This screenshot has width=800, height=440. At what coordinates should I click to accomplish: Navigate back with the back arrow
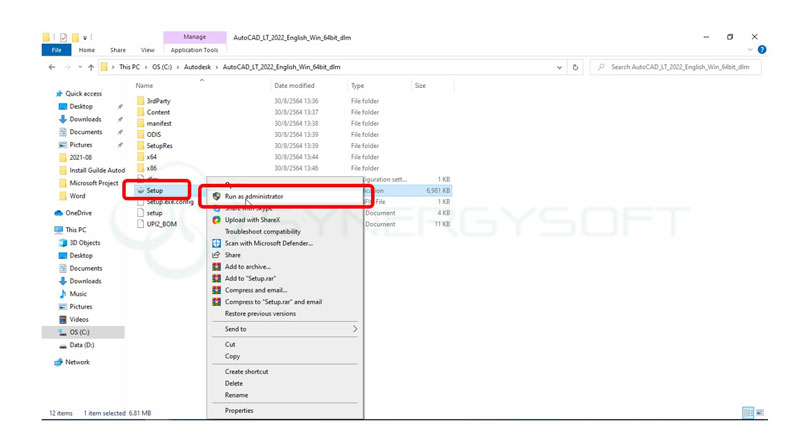(x=52, y=67)
